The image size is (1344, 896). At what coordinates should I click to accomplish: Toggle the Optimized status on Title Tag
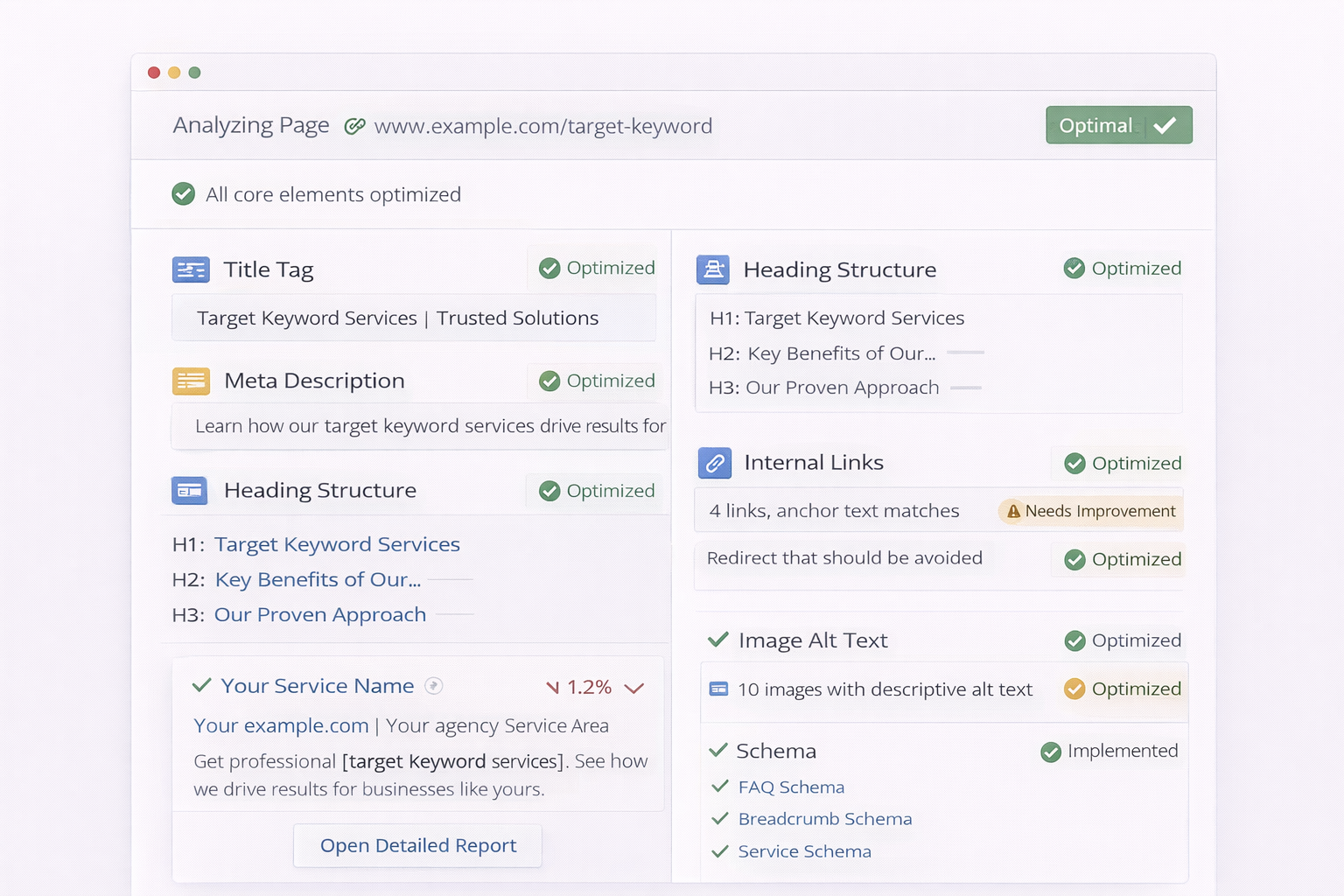[594, 268]
